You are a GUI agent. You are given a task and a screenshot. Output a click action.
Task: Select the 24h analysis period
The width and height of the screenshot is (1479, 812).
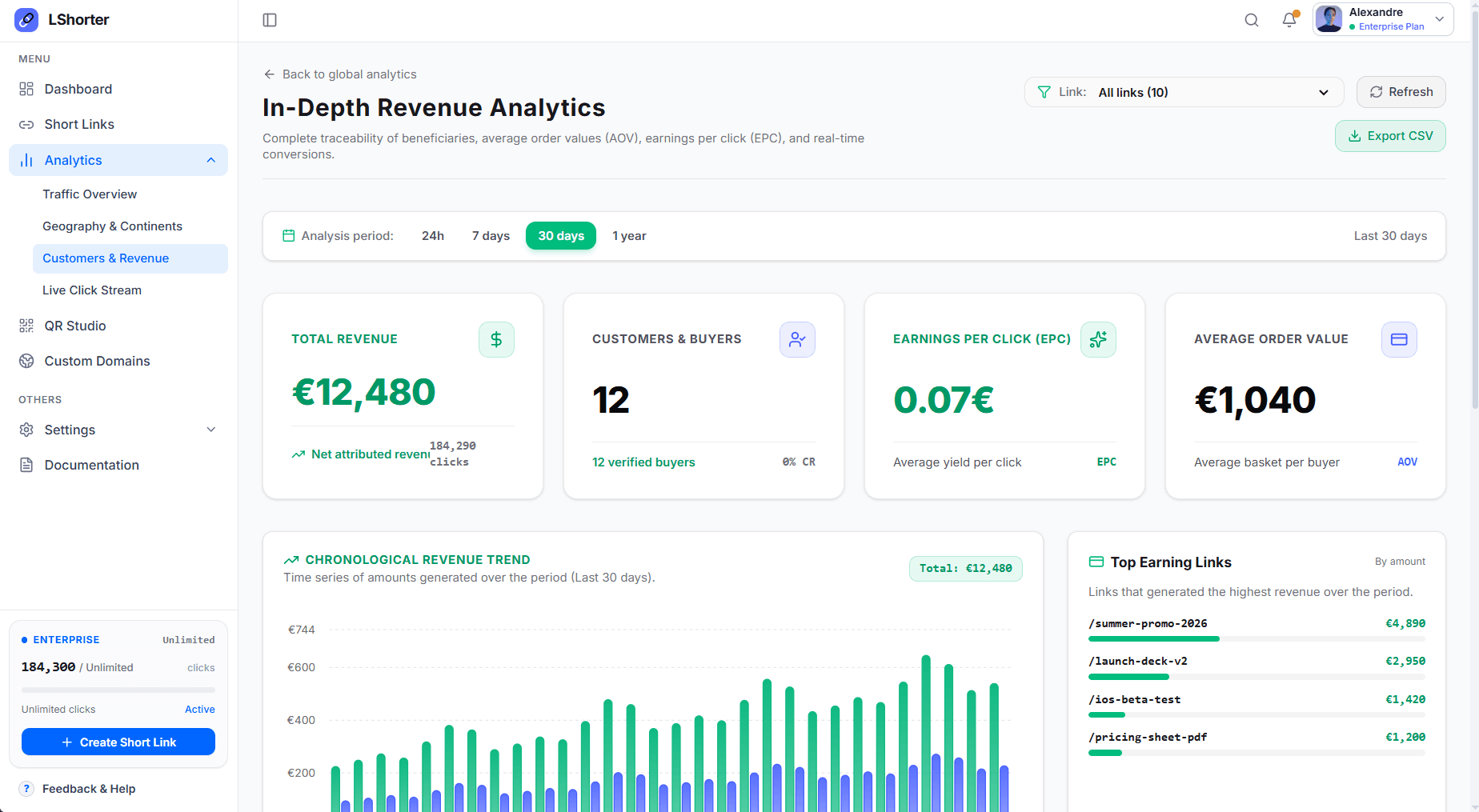pos(433,236)
